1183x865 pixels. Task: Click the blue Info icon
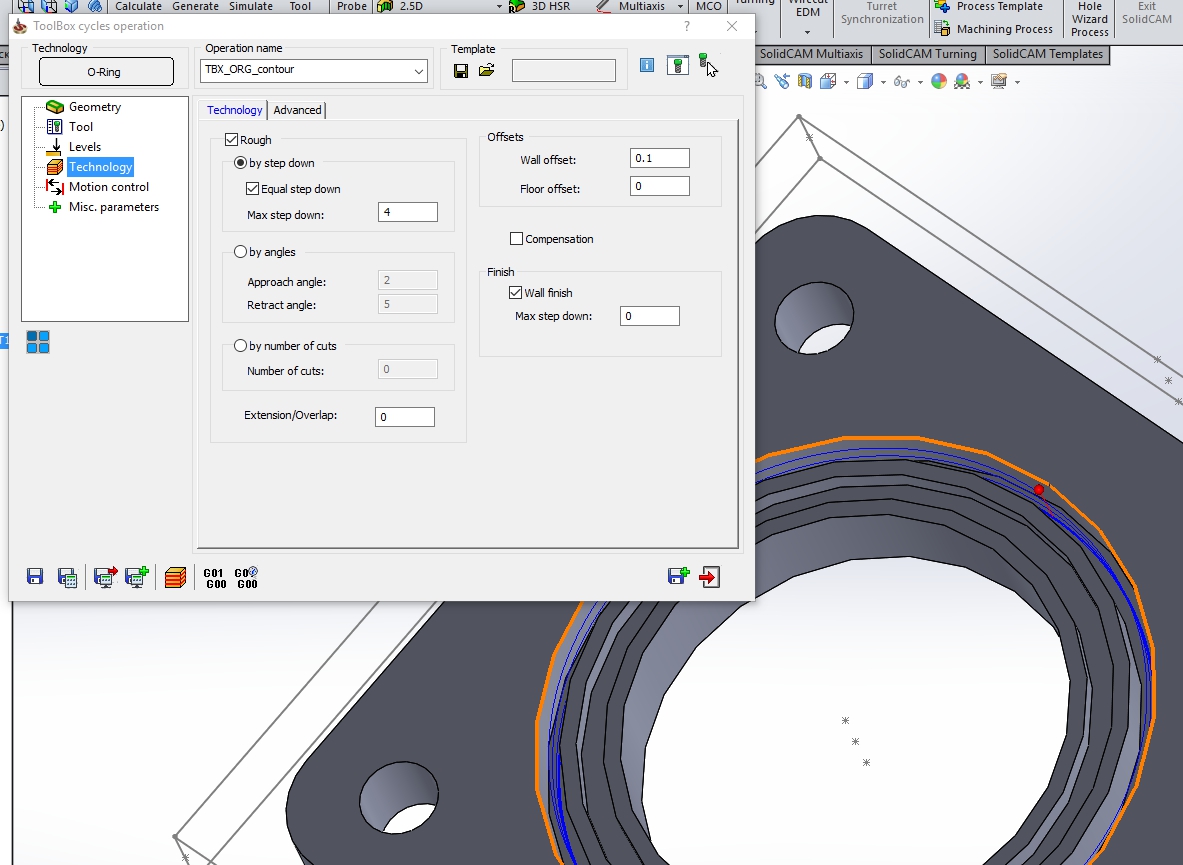click(x=647, y=65)
